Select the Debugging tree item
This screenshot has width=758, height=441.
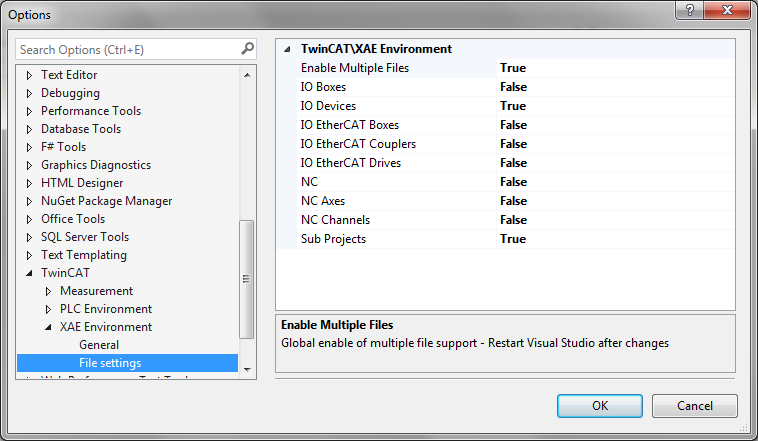pyautogui.click(x=70, y=93)
